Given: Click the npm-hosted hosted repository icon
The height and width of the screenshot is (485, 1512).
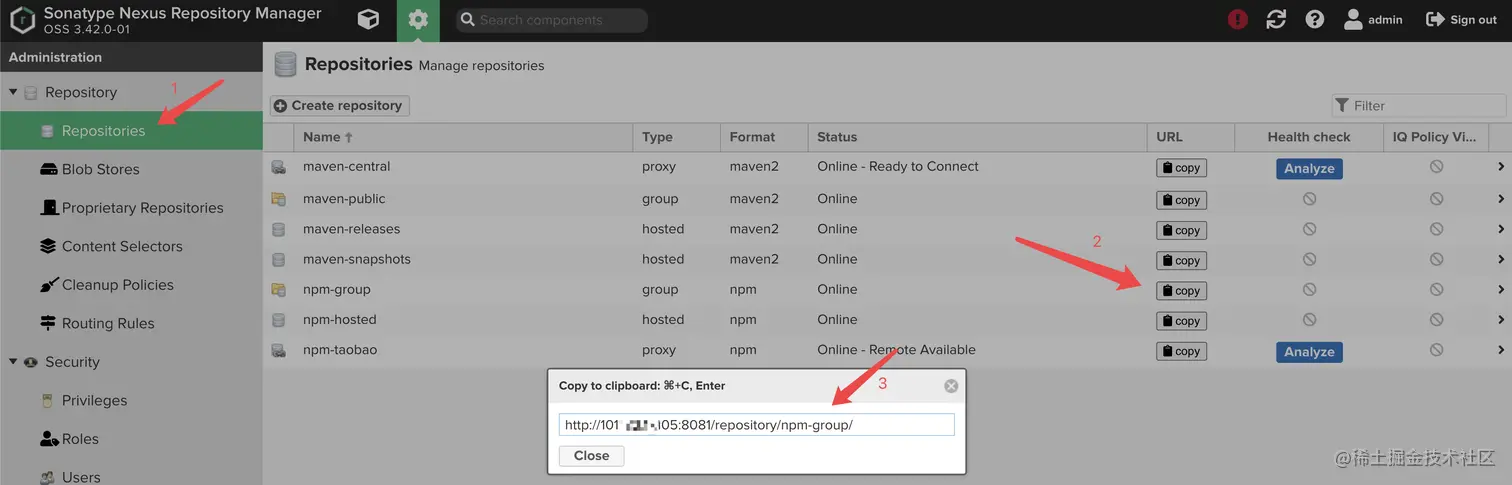Looking at the screenshot, I should [278, 320].
